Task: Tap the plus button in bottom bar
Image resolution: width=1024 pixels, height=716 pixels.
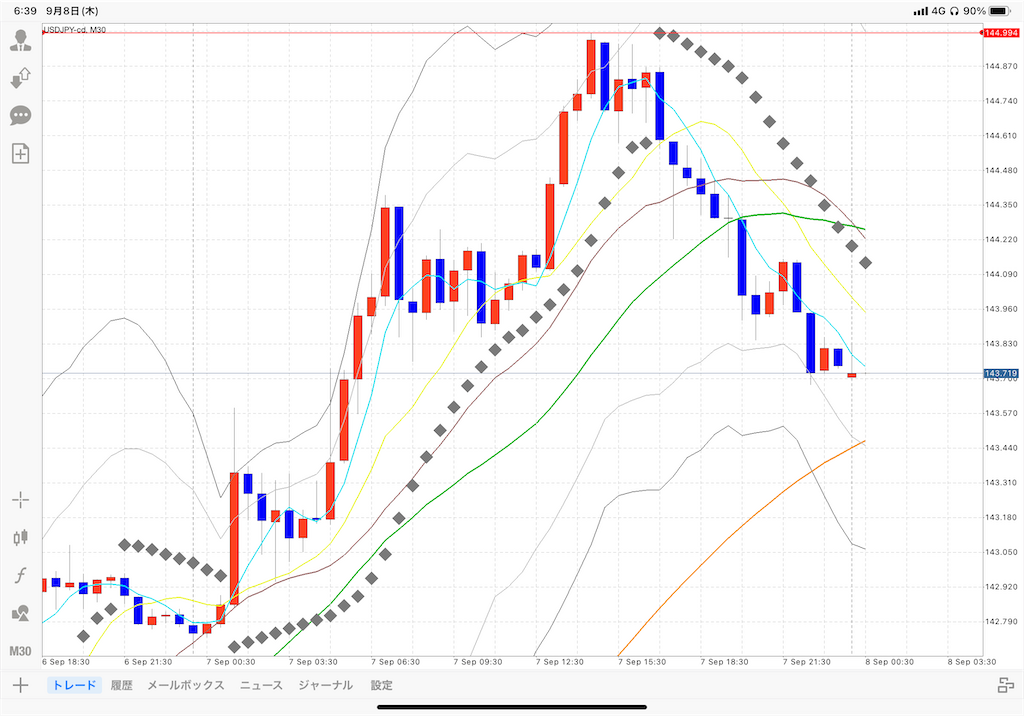Action: [x=20, y=685]
